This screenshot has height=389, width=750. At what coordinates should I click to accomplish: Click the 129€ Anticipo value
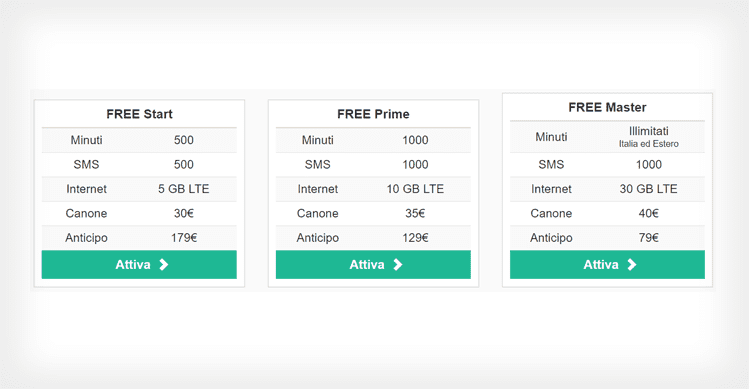(415, 238)
